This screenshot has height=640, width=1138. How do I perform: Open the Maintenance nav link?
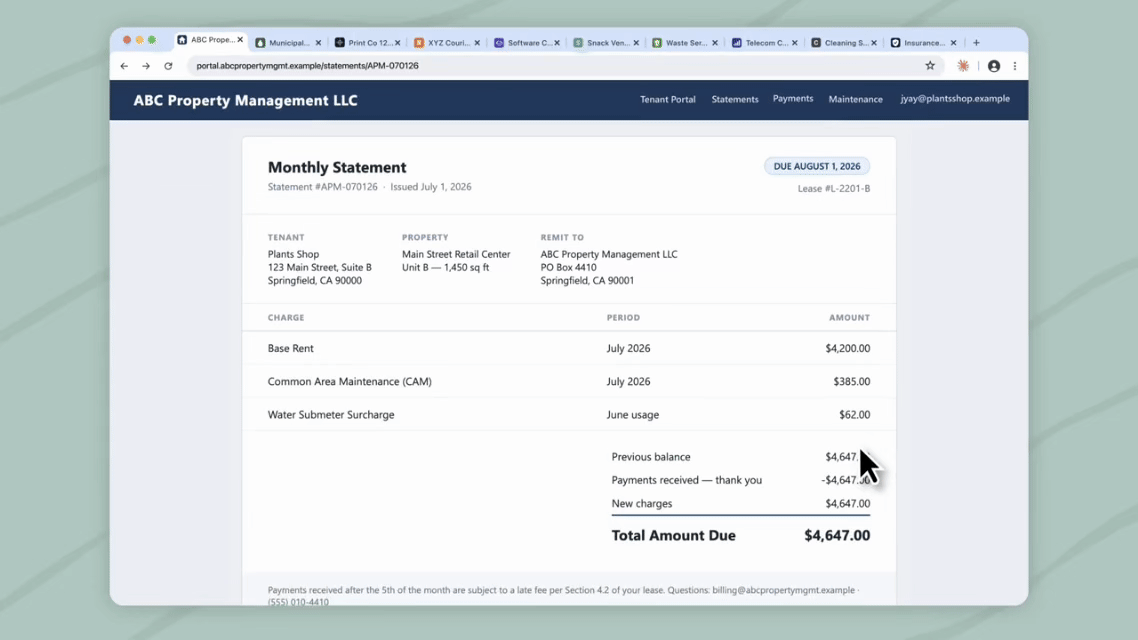pyautogui.click(x=856, y=99)
